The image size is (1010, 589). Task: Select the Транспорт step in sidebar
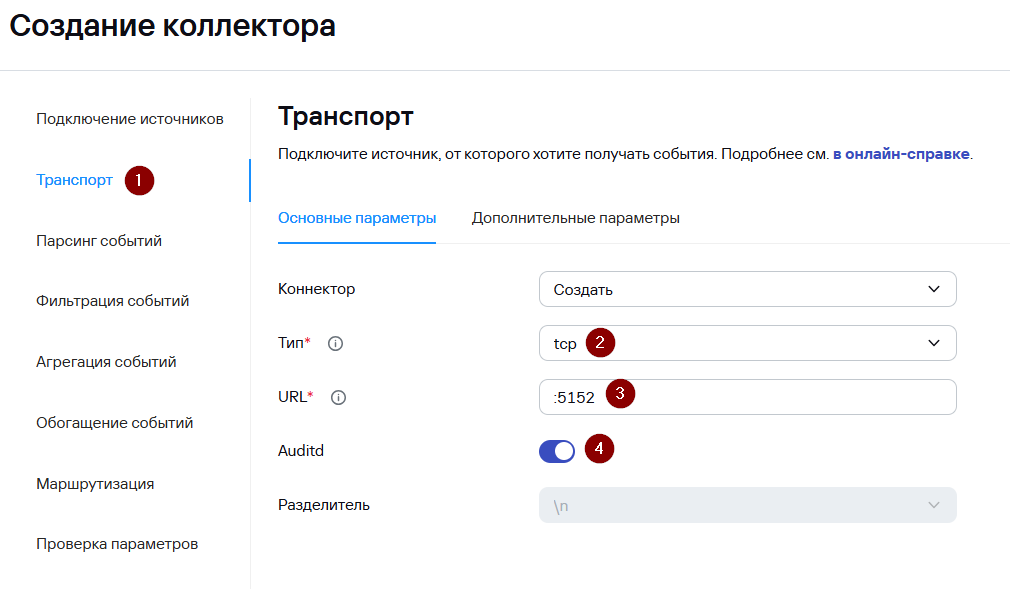(74, 180)
